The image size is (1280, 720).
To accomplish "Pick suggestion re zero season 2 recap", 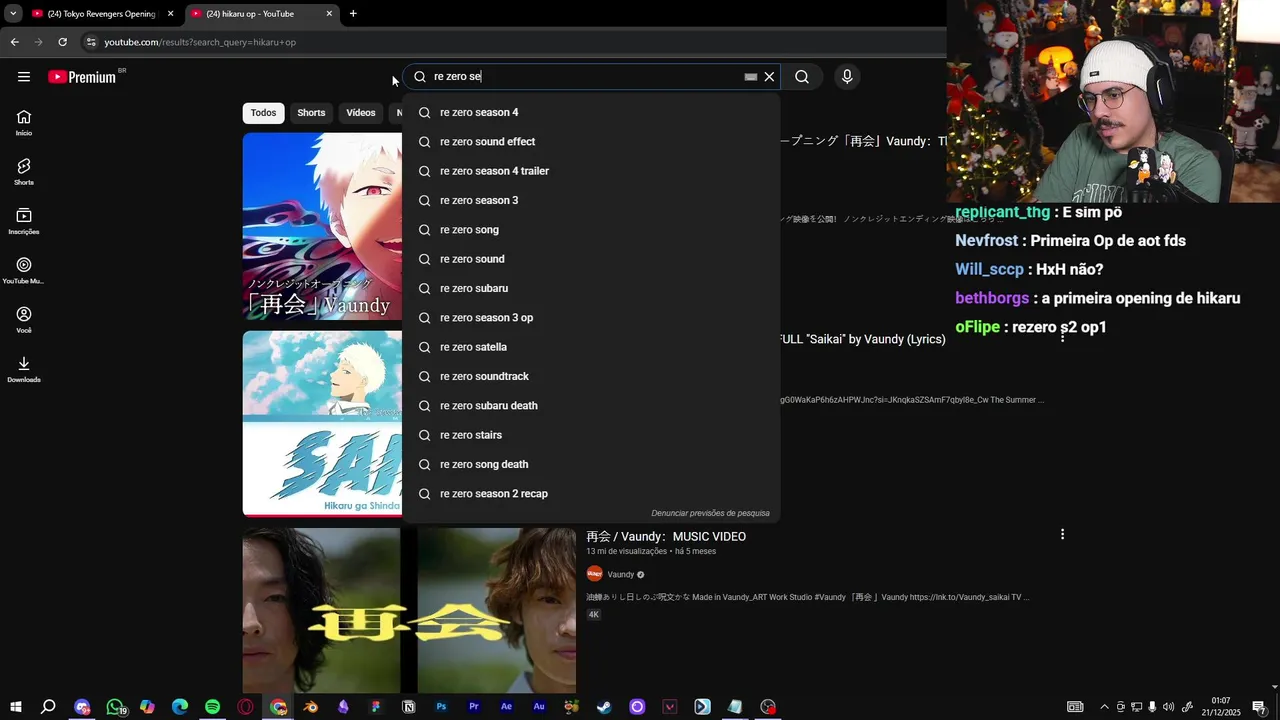I will coord(591,494).
